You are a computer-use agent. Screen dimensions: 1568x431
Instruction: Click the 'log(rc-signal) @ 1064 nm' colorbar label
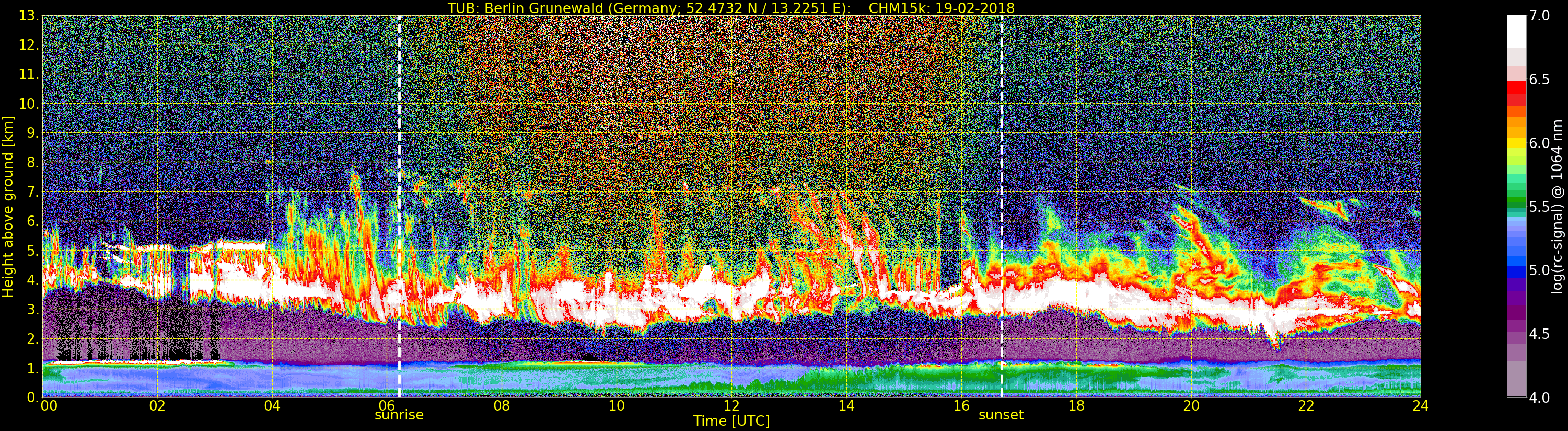[1558, 206]
